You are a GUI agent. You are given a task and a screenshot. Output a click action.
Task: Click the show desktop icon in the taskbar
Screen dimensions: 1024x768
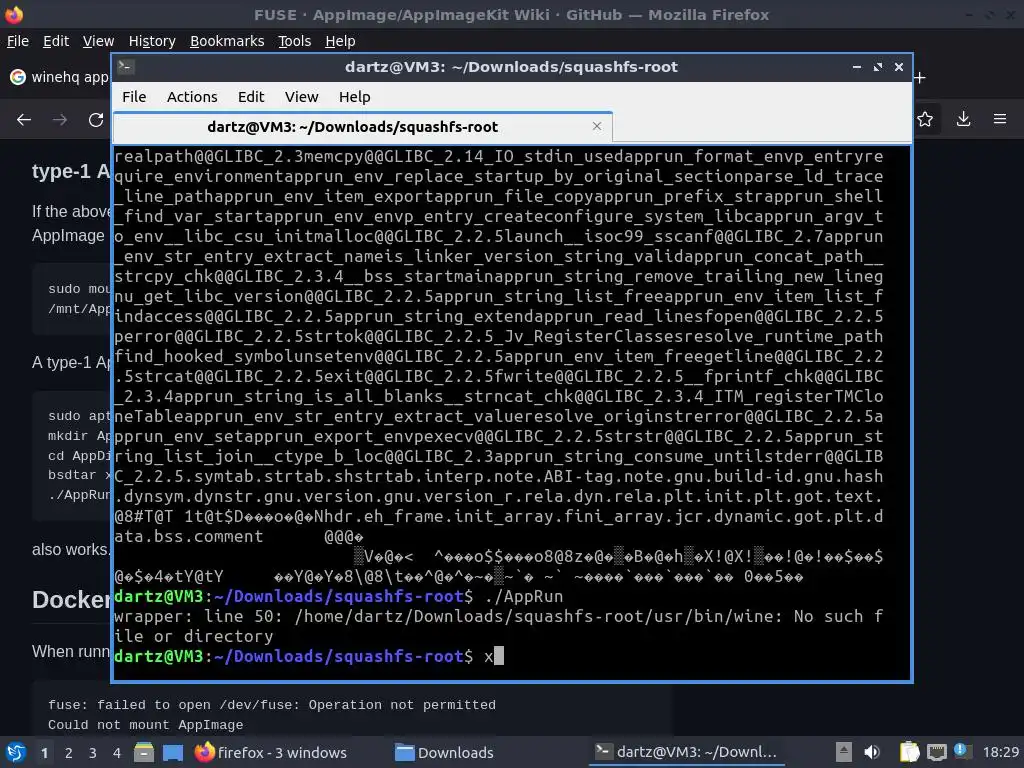[173, 752]
